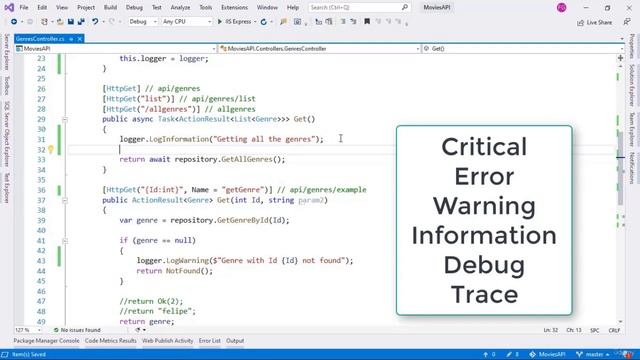This screenshot has height=360, width=640.
Task: Open the Debug configuration dropdown
Action: (143, 22)
